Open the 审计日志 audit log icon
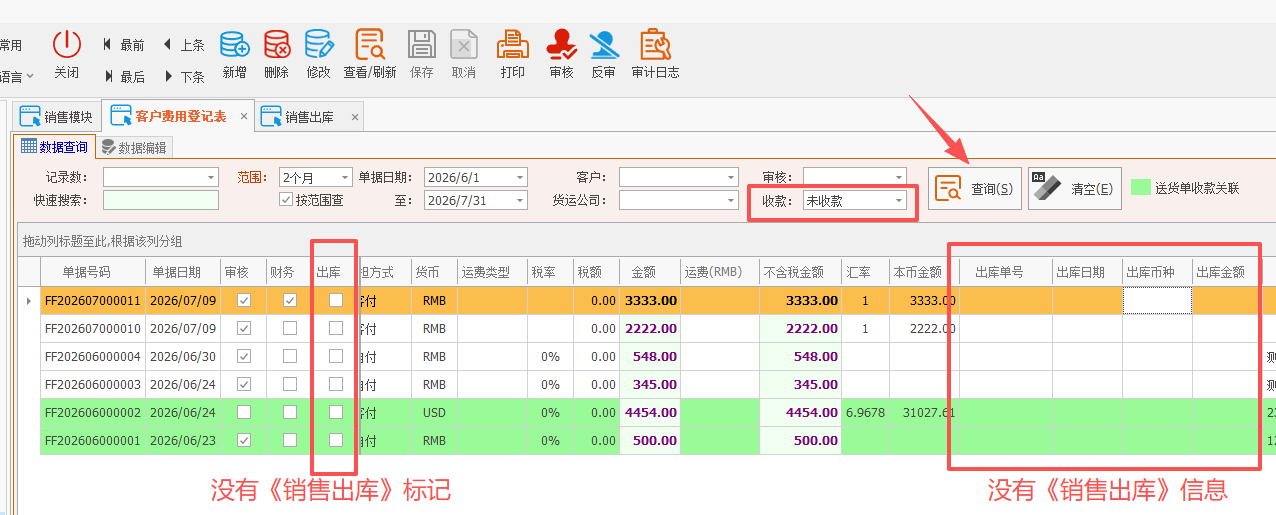This screenshot has width=1276, height=515. point(655,45)
